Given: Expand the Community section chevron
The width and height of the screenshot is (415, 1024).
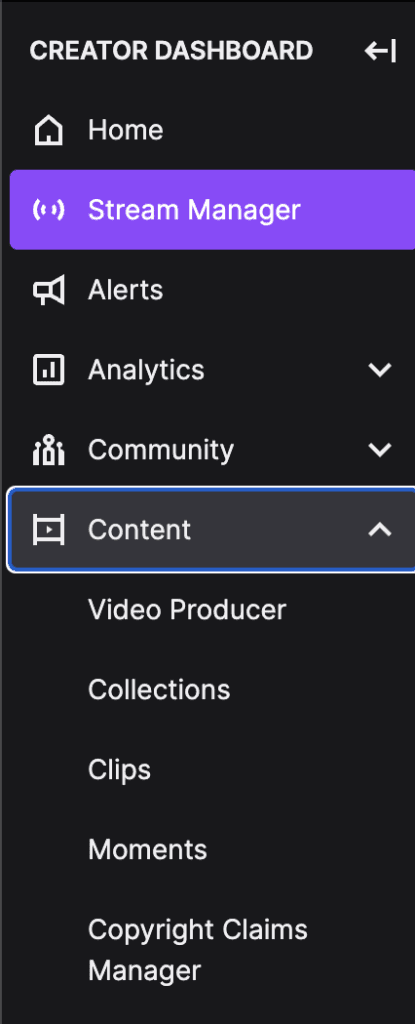Looking at the screenshot, I should pos(380,450).
